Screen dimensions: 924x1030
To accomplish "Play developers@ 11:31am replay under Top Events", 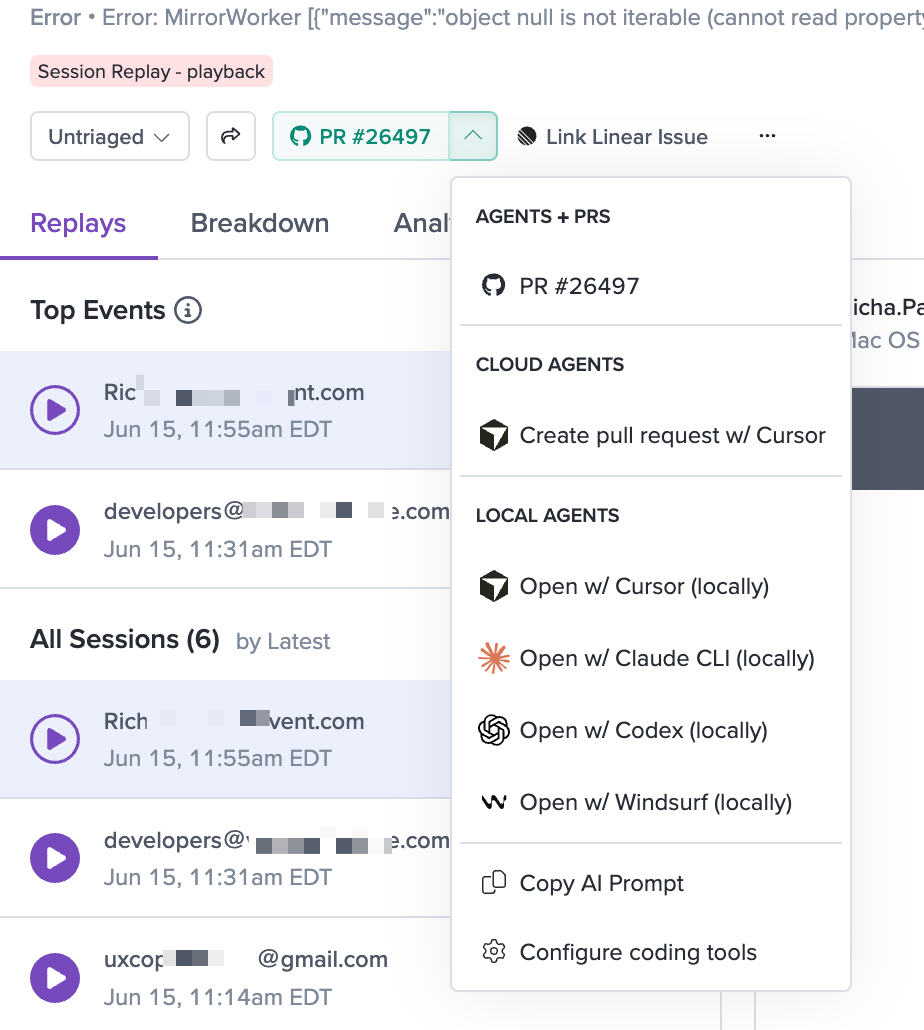I will coord(55,529).
